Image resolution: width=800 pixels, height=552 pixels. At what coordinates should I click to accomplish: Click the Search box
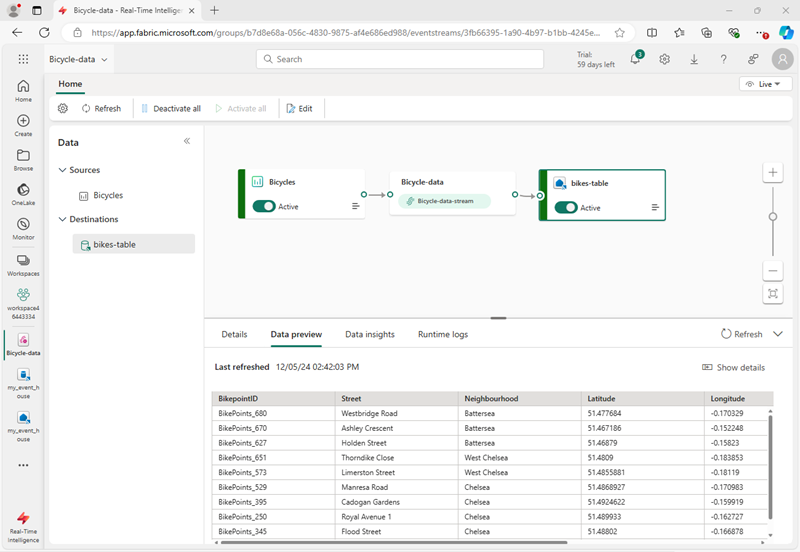(400, 59)
